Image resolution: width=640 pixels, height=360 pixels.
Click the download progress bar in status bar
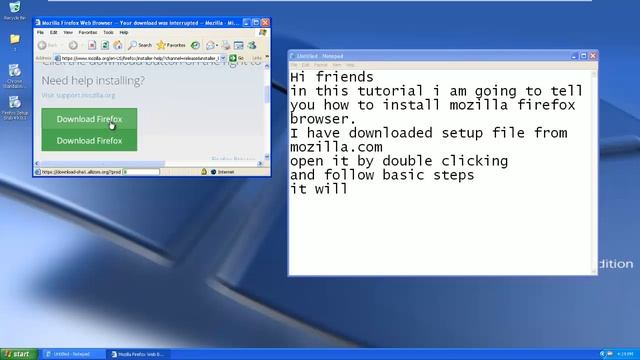click(141, 172)
